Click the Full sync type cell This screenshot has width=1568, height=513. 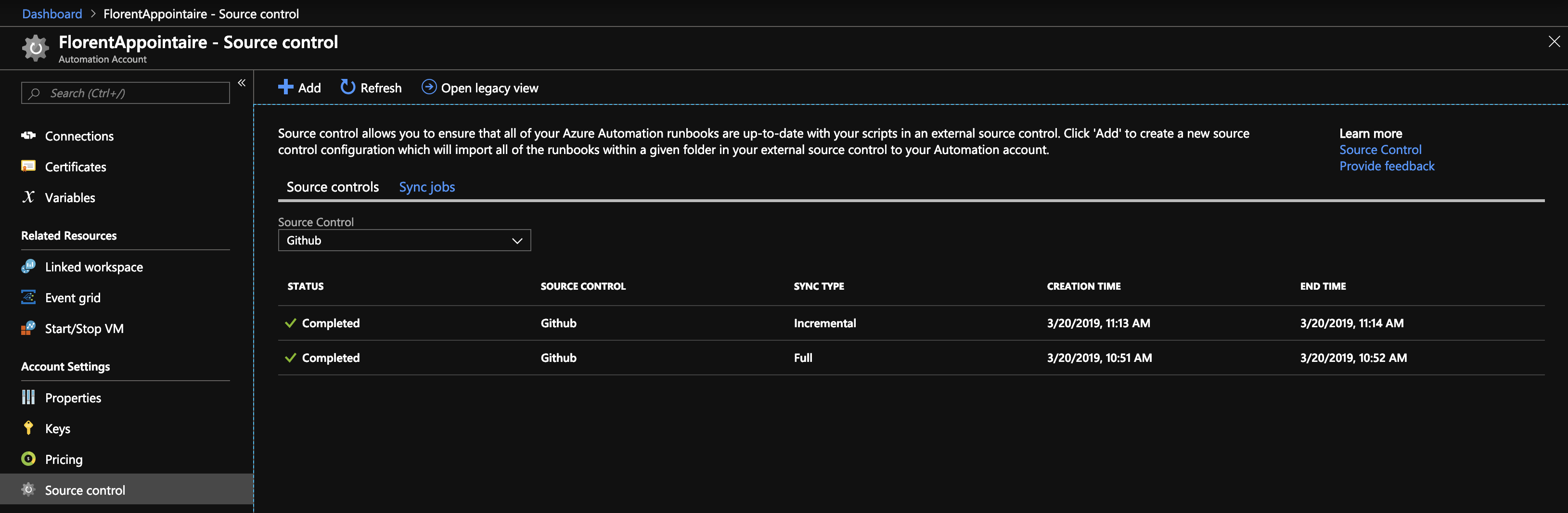[803, 358]
